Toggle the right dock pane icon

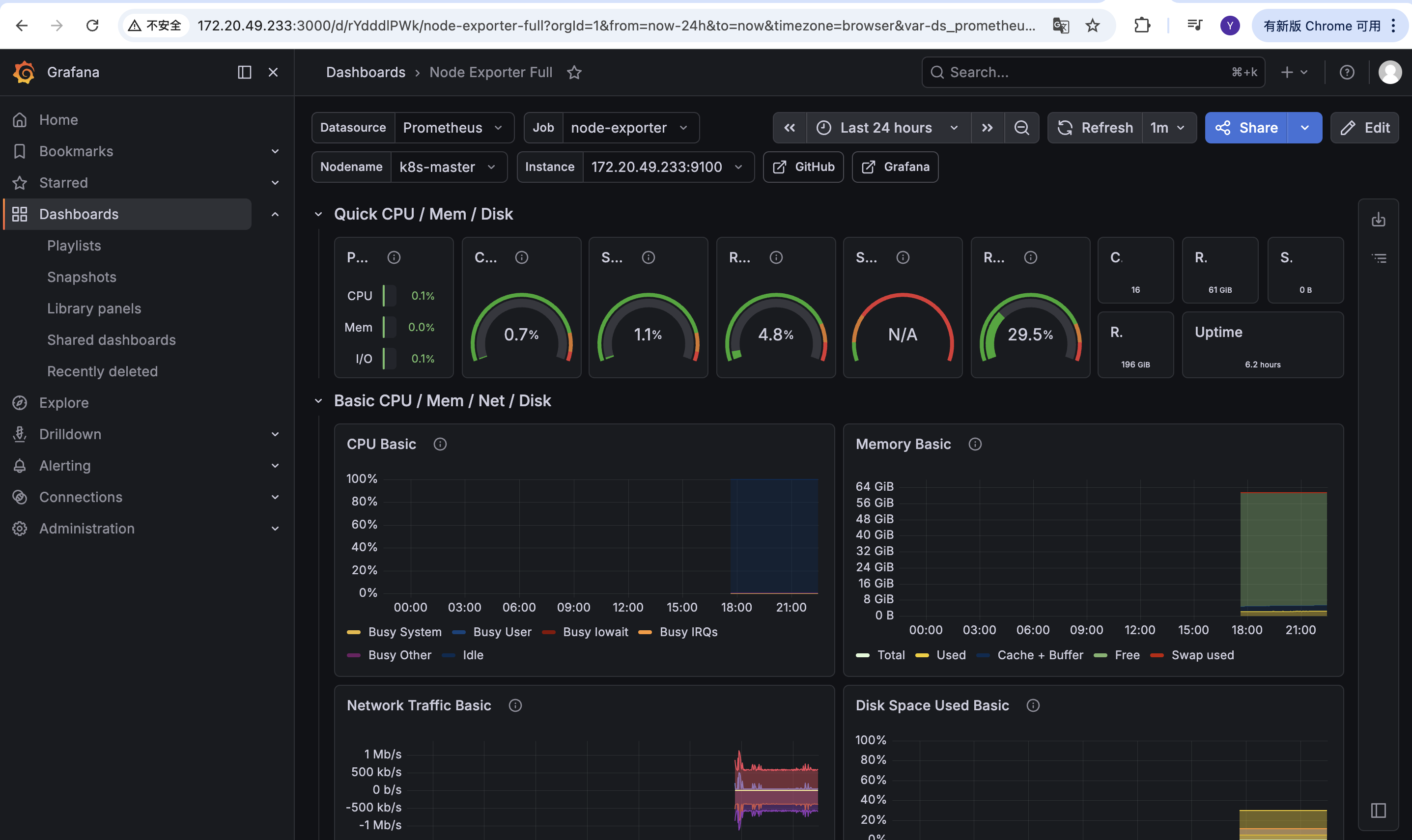pos(1378,810)
